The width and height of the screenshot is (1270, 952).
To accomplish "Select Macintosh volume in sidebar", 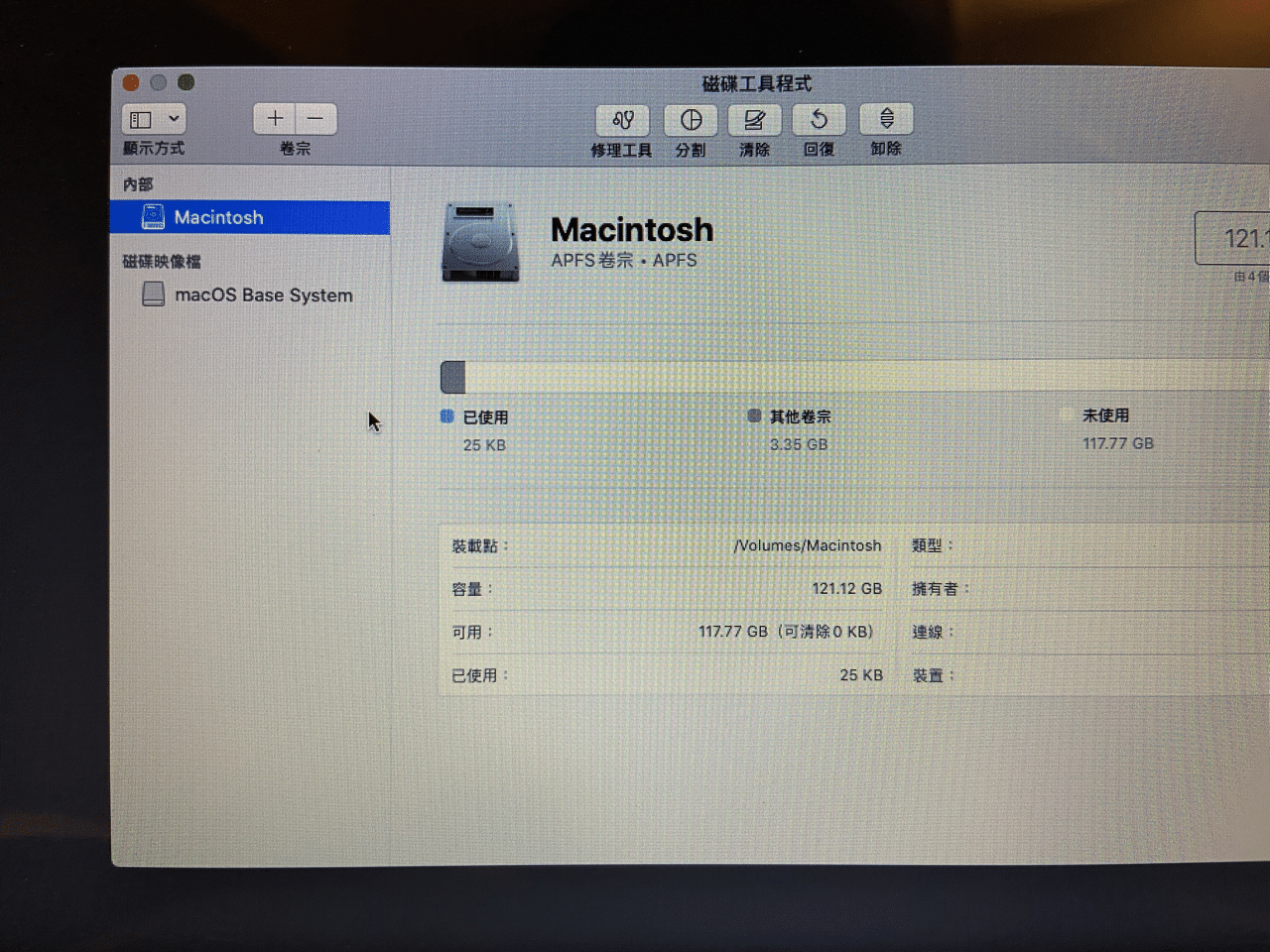I will point(250,217).
